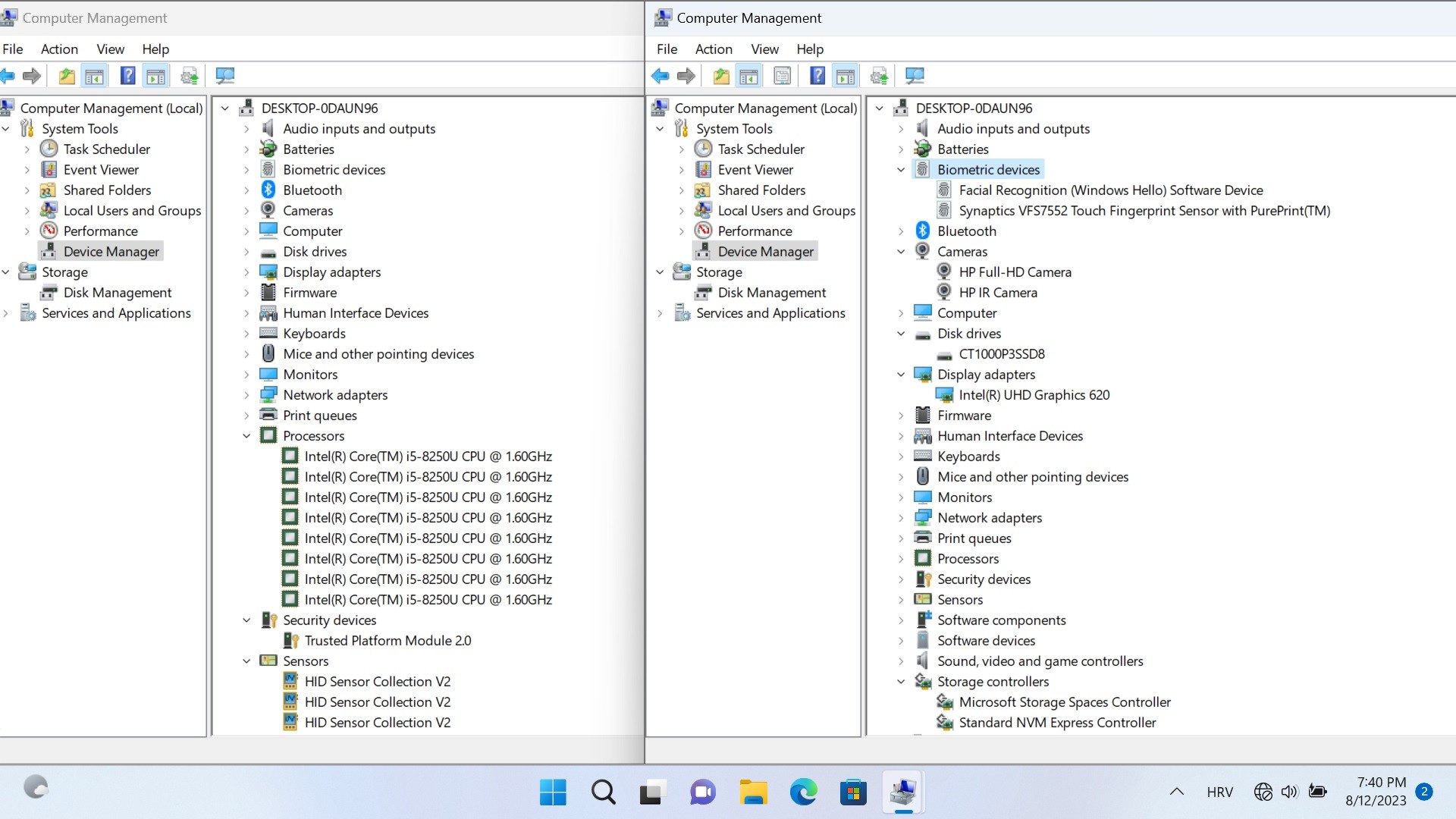This screenshot has width=1456, height=819.
Task: Collapse Sensors in left window
Action: (246, 661)
